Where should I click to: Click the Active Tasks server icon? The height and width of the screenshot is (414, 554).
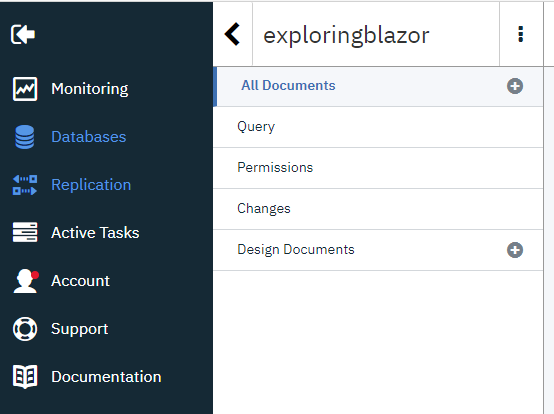coord(25,232)
